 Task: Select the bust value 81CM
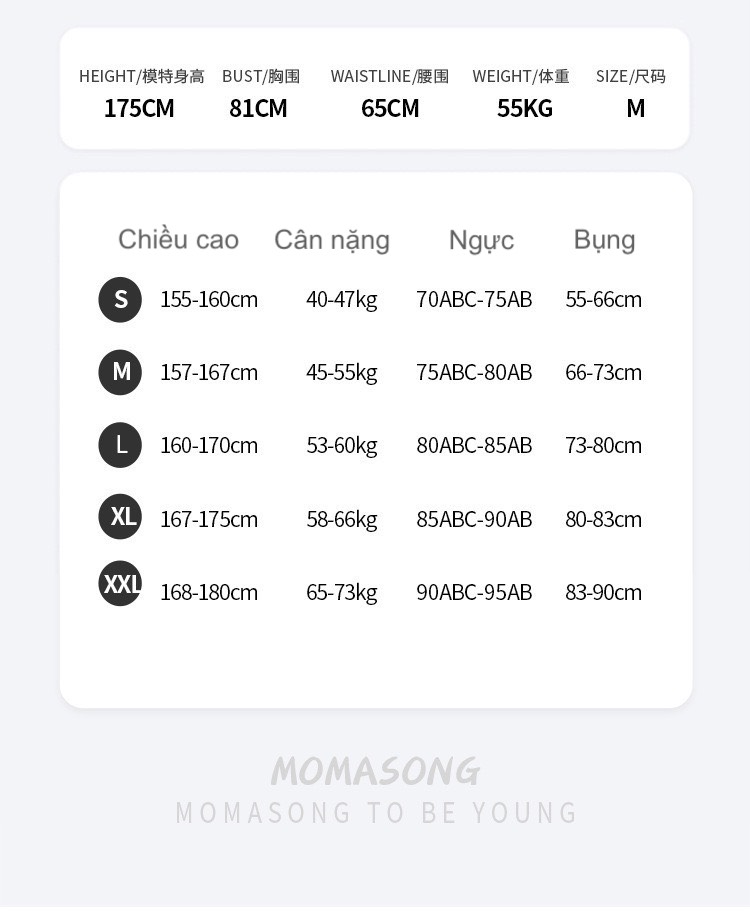(258, 108)
